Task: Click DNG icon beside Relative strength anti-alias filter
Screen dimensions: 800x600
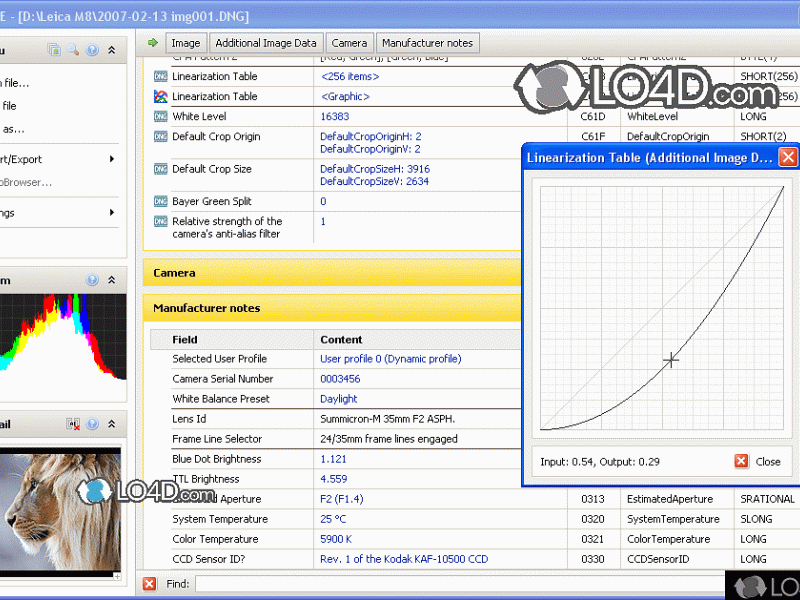Action: [160, 221]
